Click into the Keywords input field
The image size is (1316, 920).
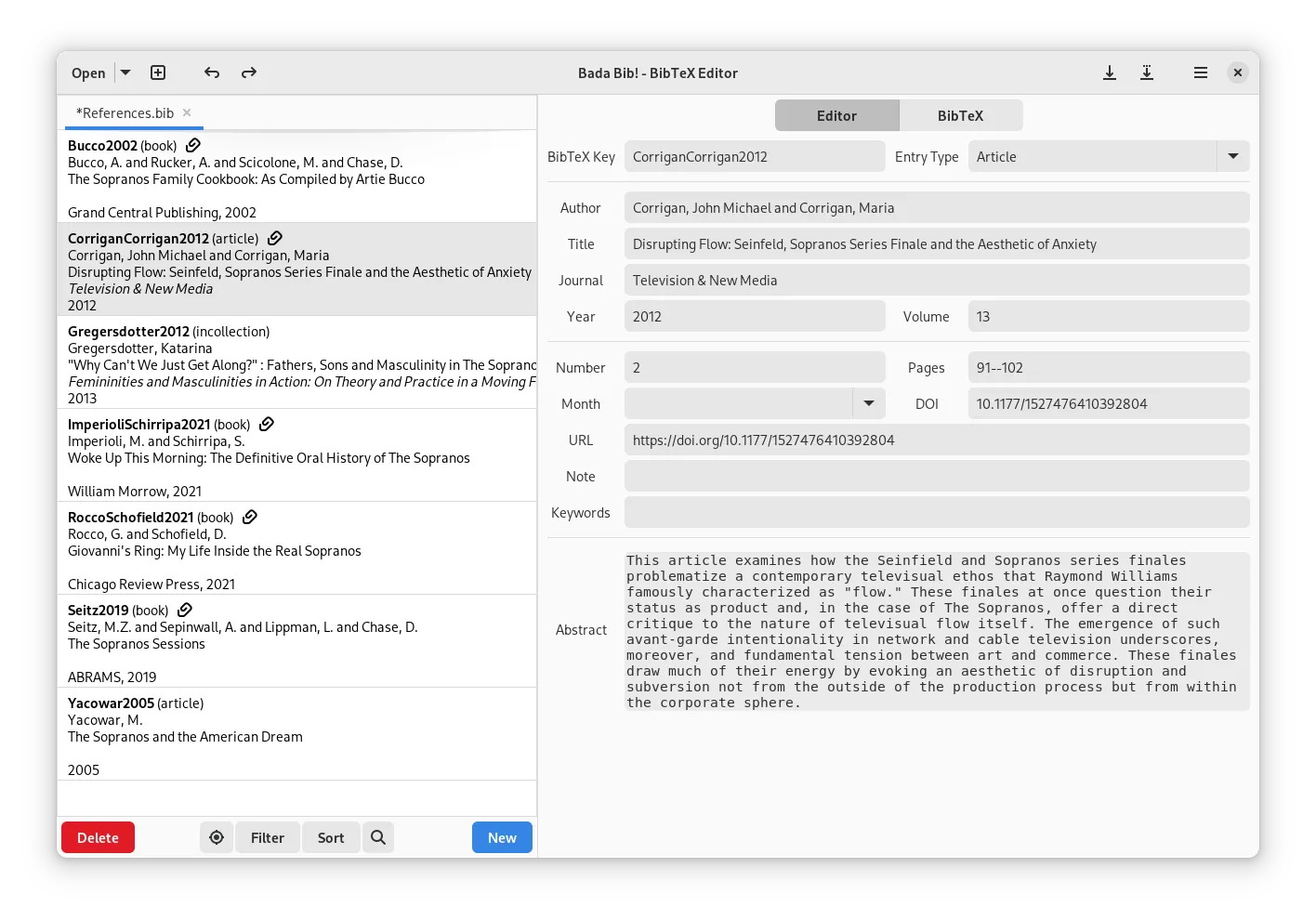point(937,512)
